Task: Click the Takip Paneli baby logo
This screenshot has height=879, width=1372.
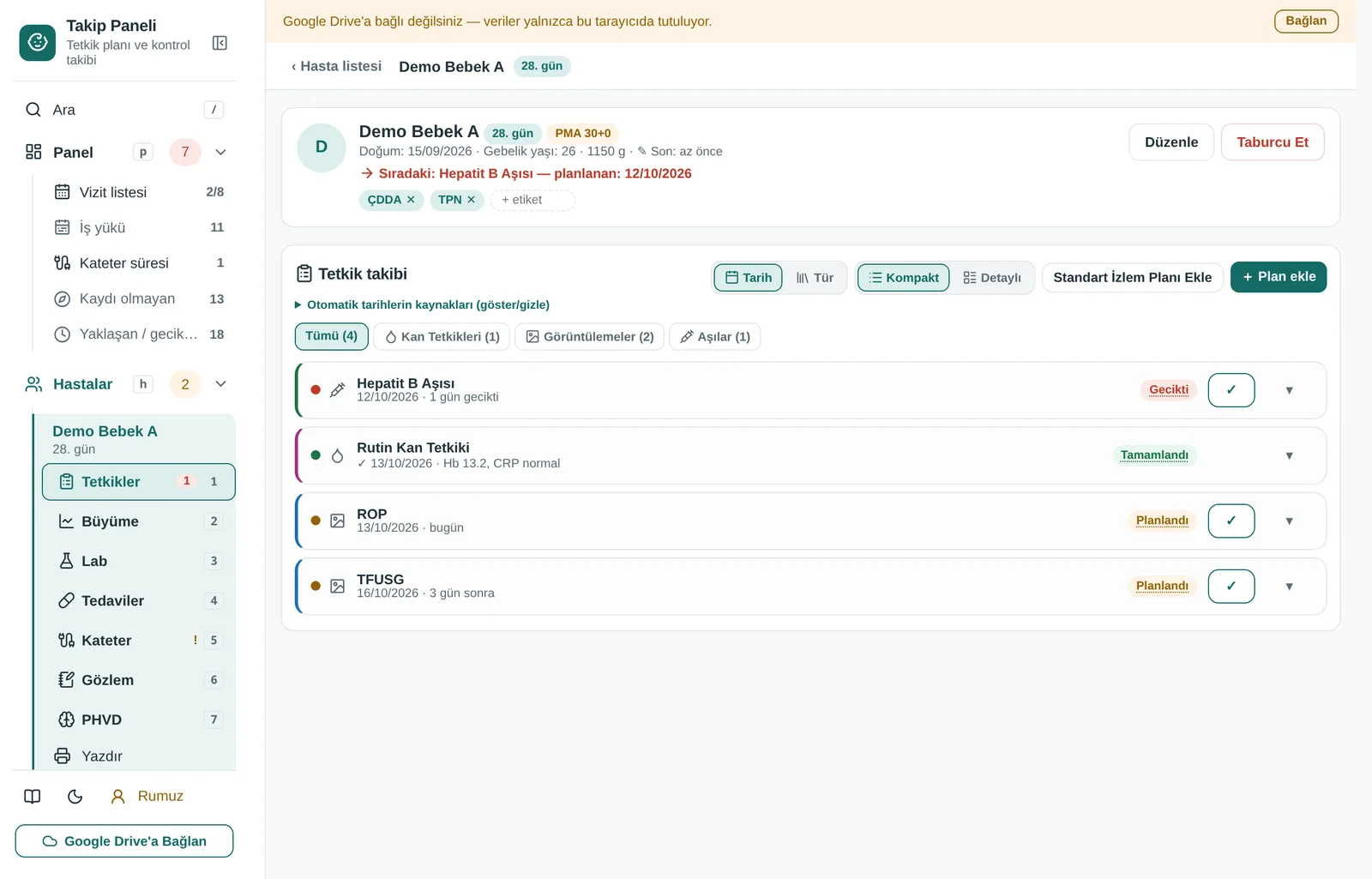Action: (x=38, y=42)
